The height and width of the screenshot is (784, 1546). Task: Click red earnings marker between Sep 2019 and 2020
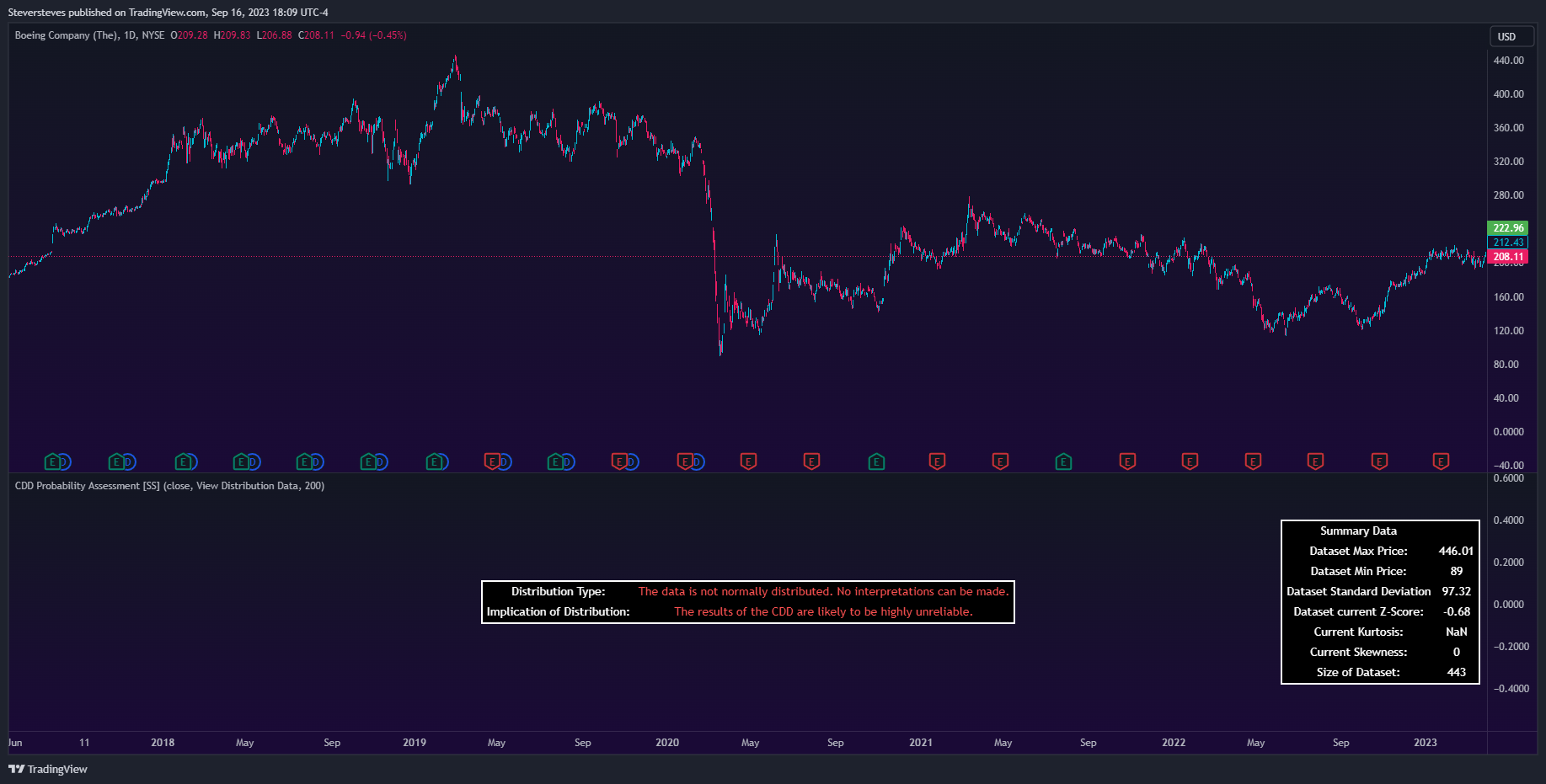619,461
